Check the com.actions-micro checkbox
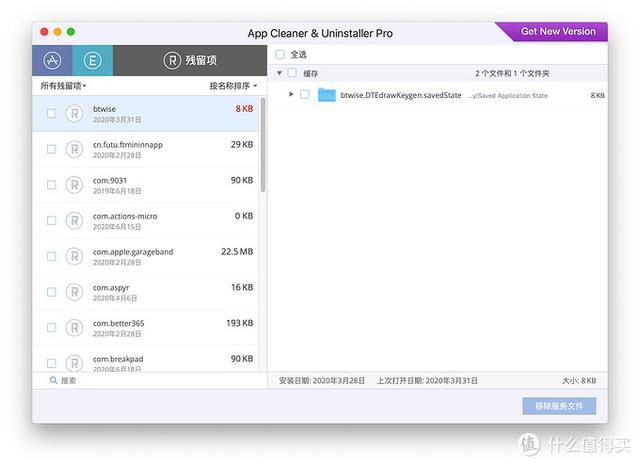The width and height of the screenshot is (640, 466). pyautogui.click(x=51, y=221)
